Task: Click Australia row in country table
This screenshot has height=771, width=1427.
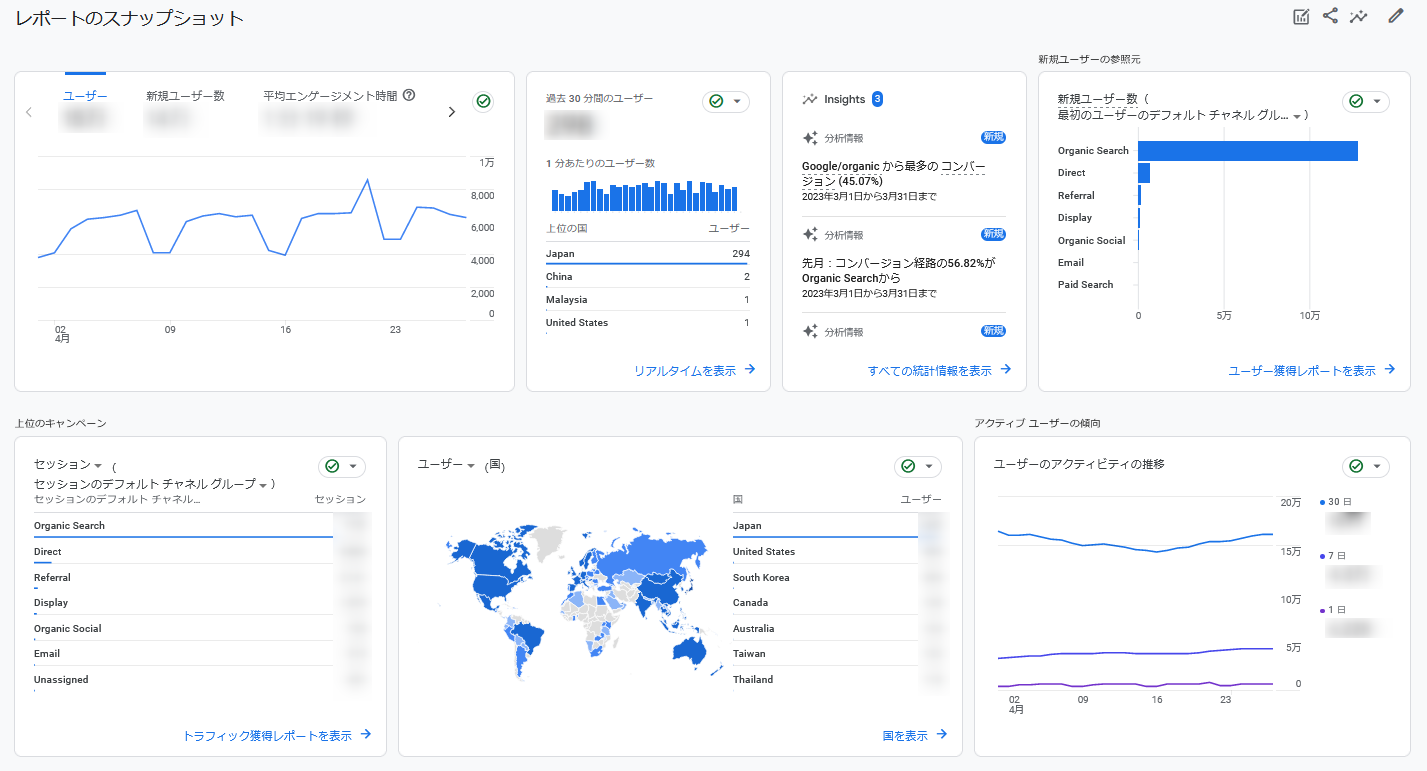Action: tap(838, 629)
